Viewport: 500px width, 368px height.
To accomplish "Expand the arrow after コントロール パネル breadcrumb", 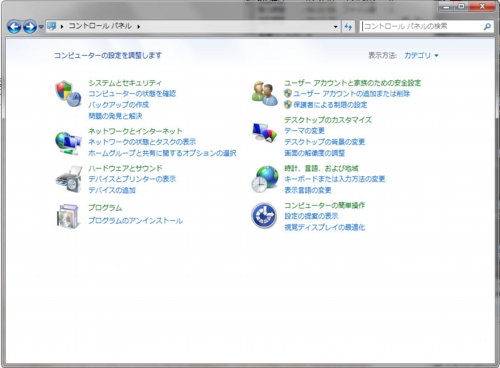I will (x=138, y=26).
